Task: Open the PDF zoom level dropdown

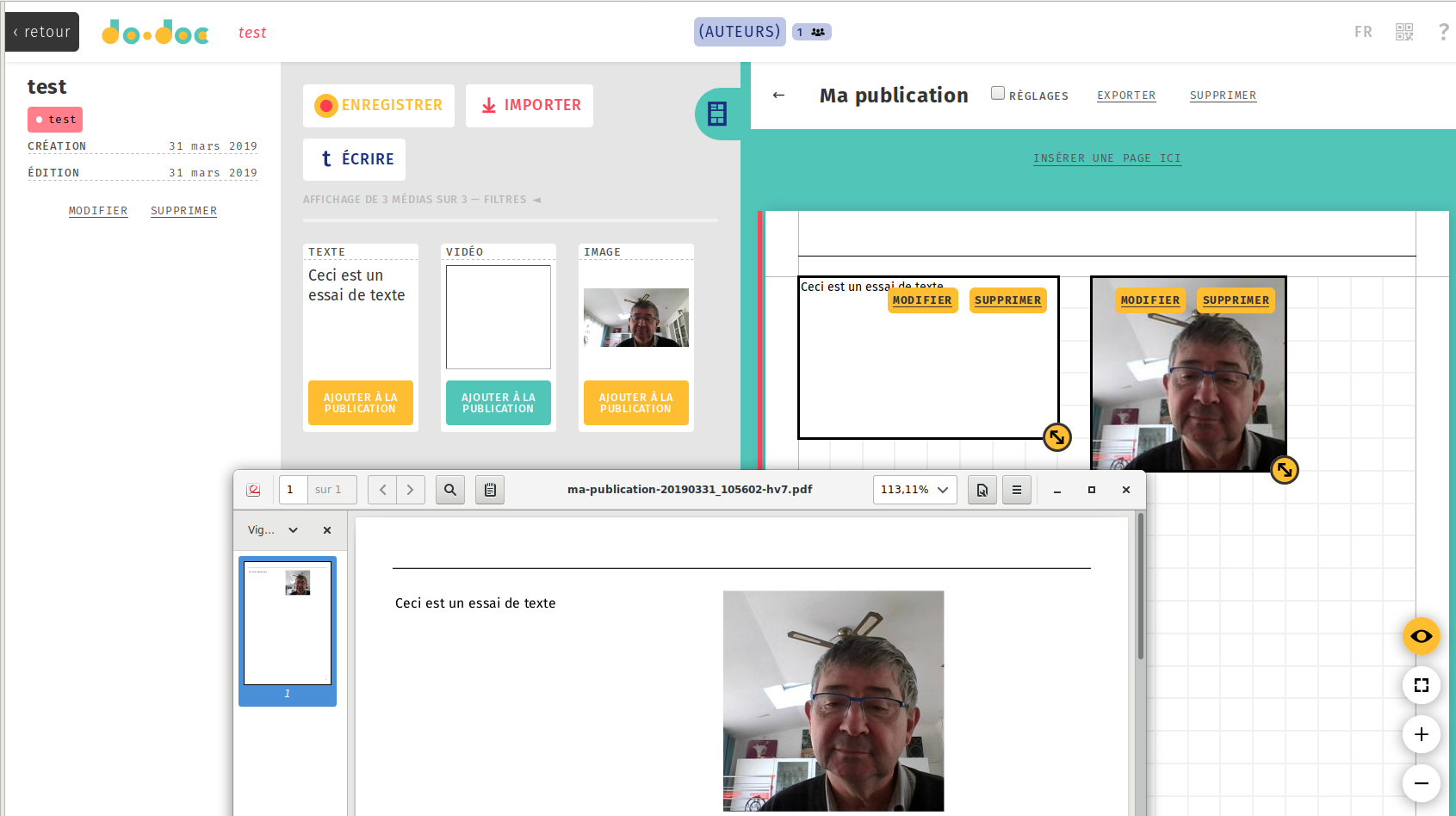Action: 914,490
